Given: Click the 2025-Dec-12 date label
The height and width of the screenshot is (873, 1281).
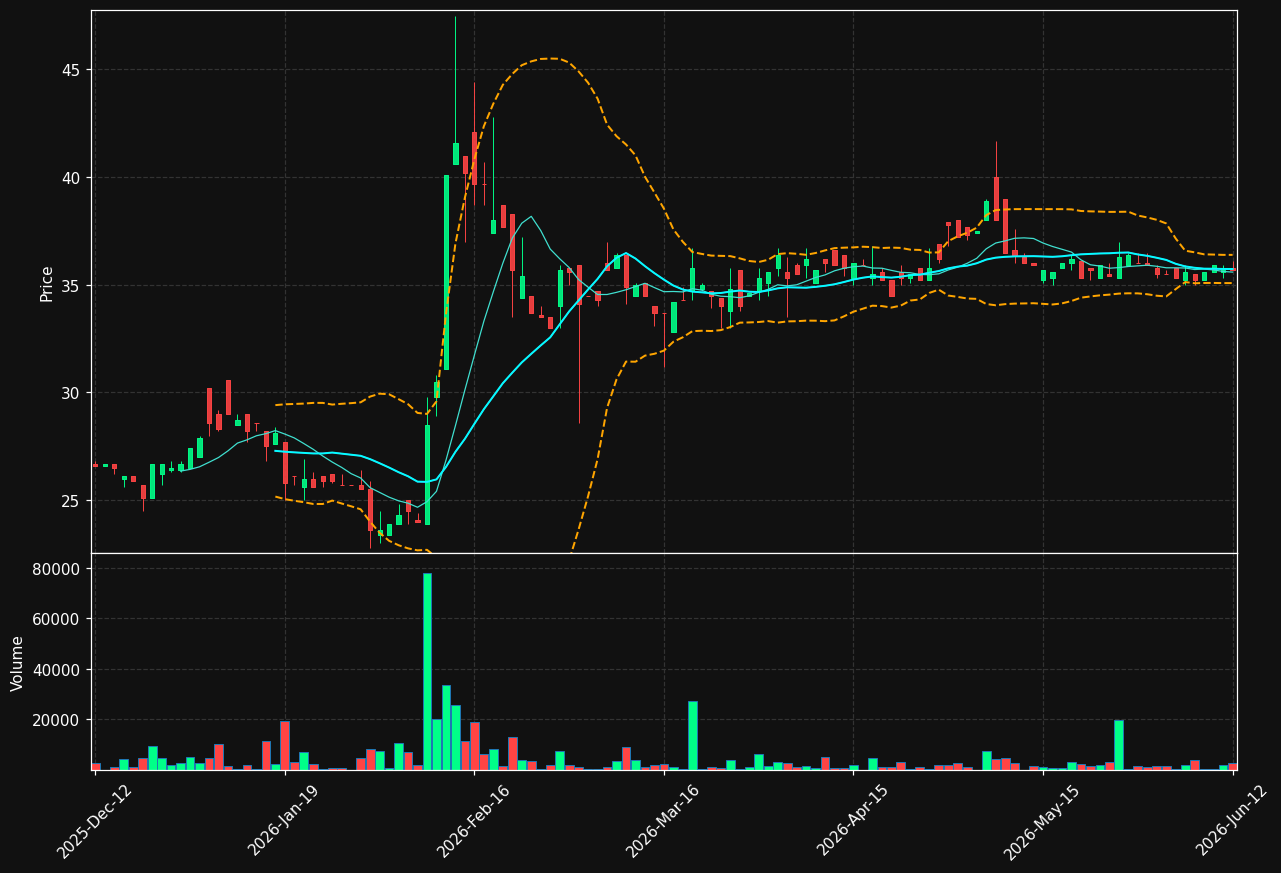Looking at the screenshot, I should tap(95, 821).
